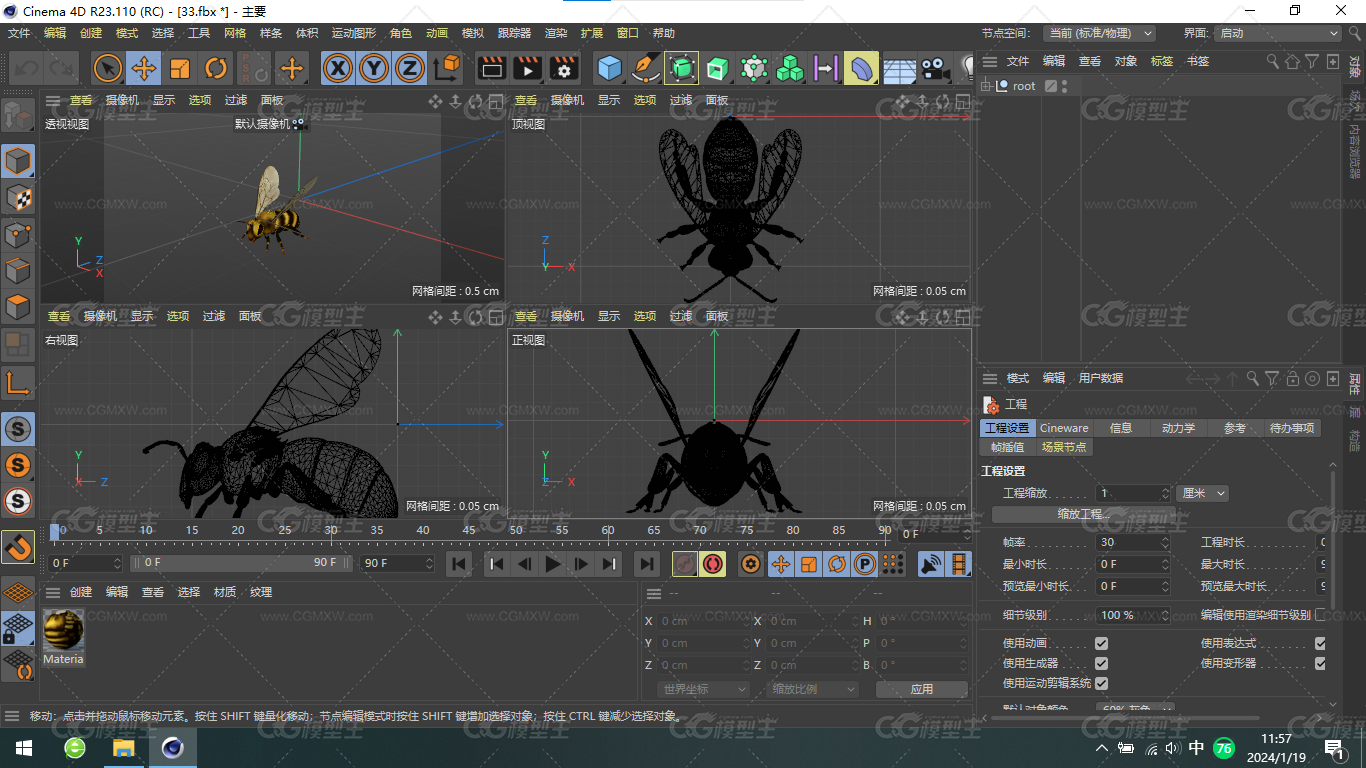Open the 模拟 menu
This screenshot has height=768, width=1366.
473,33
